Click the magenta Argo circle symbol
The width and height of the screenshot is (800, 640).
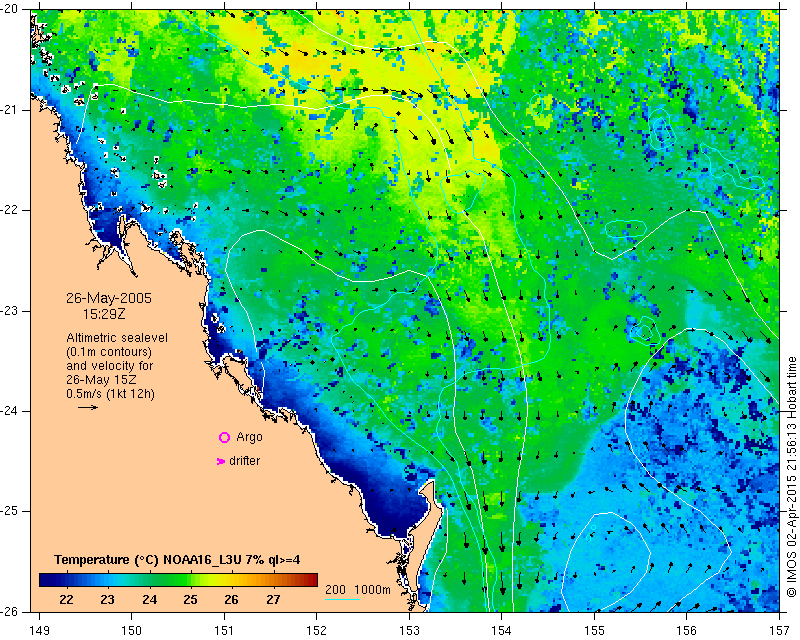tap(224, 437)
